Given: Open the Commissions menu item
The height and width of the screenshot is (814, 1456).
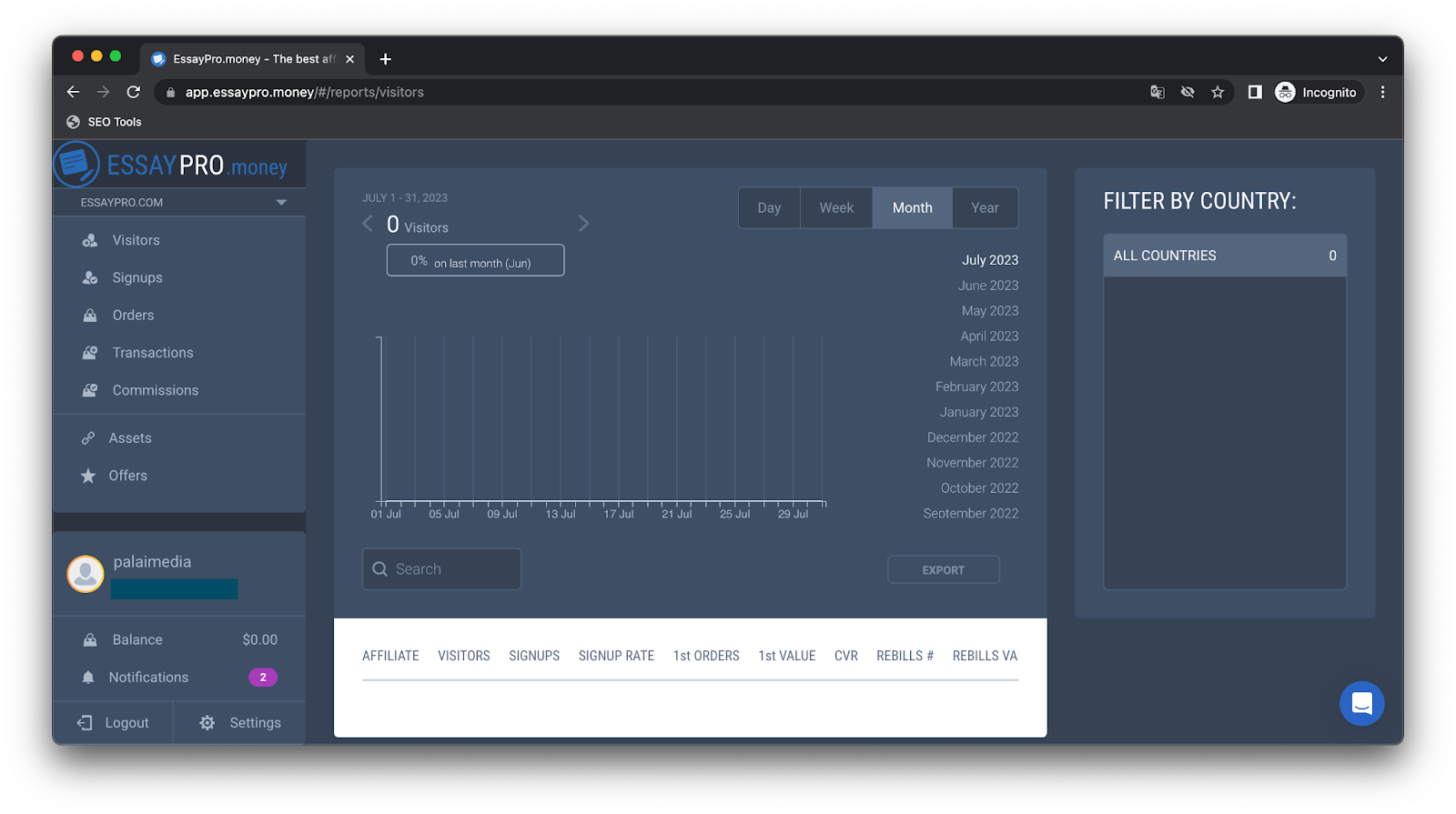Looking at the screenshot, I should pyautogui.click(x=156, y=390).
